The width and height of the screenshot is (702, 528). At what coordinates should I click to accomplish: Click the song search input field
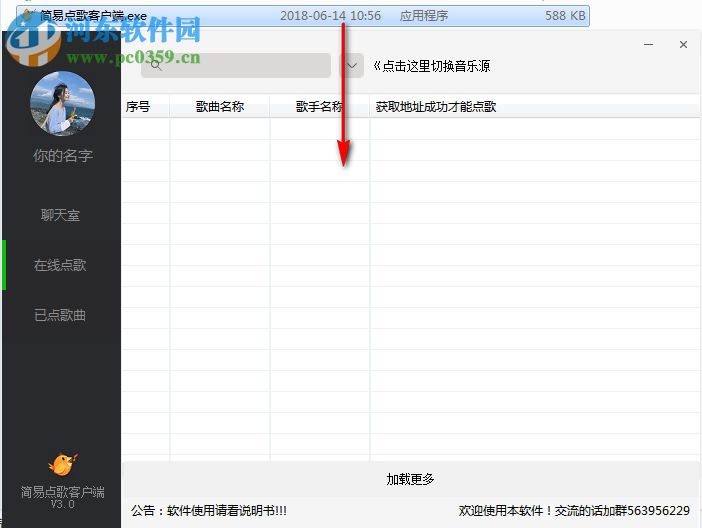point(236,65)
